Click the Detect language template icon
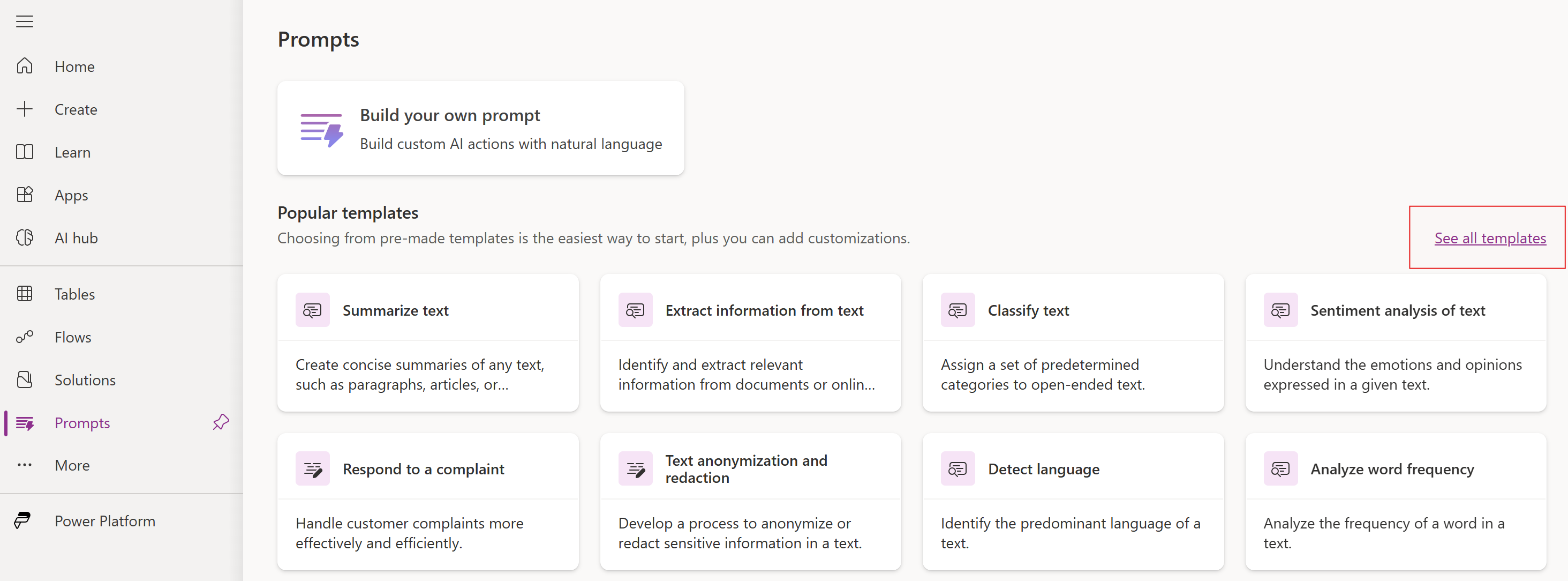The width and height of the screenshot is (1568, 581). click(958, 468)
